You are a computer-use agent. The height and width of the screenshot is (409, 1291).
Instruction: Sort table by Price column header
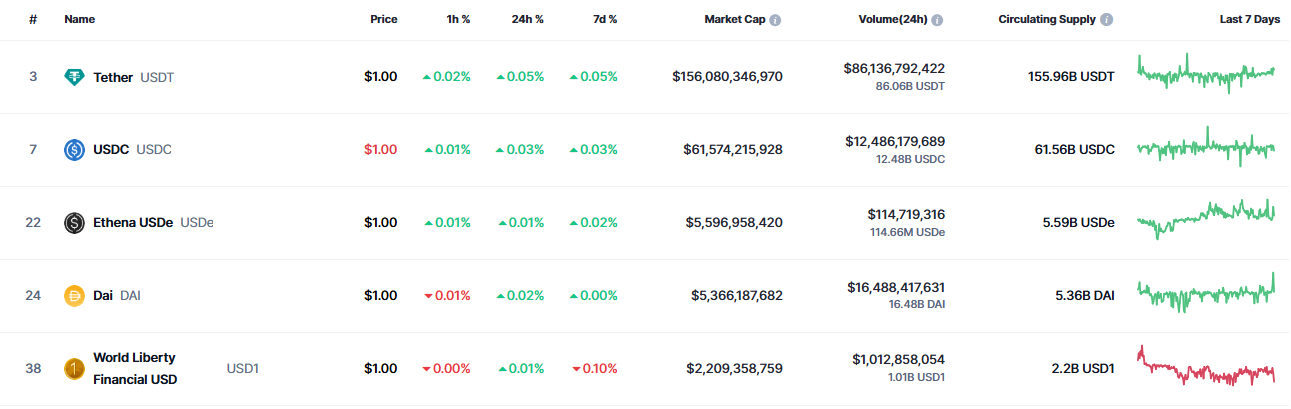pos(383,20)
